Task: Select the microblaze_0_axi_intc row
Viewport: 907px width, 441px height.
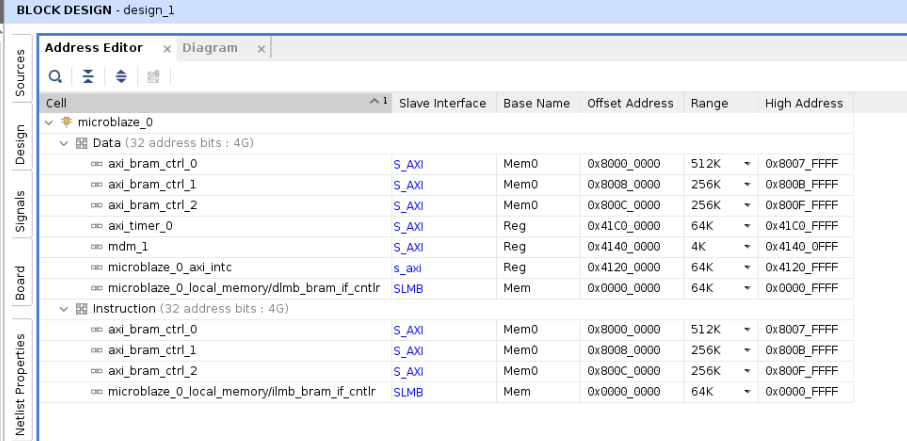Action: 447,267
